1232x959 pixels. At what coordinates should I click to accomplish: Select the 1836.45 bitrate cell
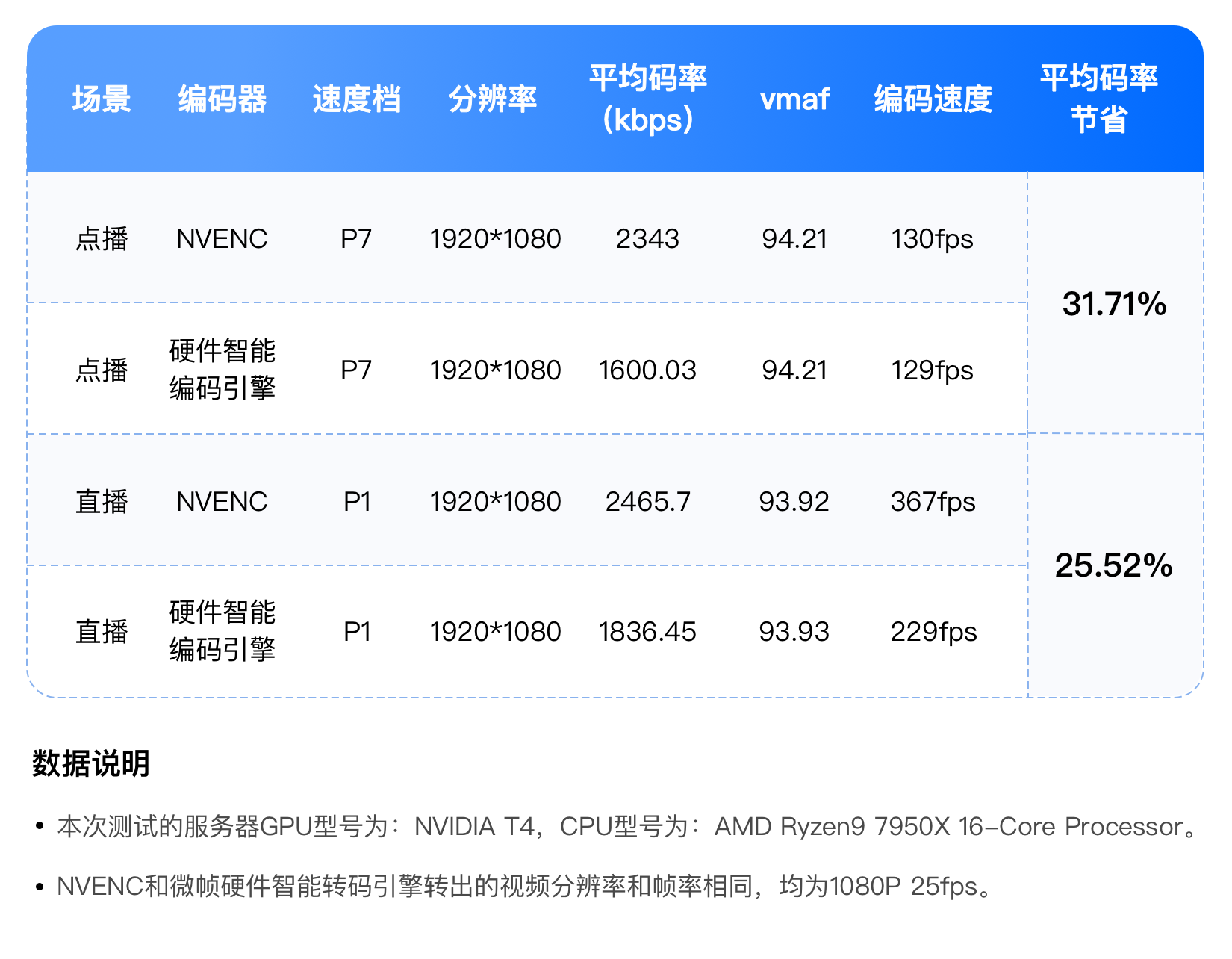click(x=647, y=632)
